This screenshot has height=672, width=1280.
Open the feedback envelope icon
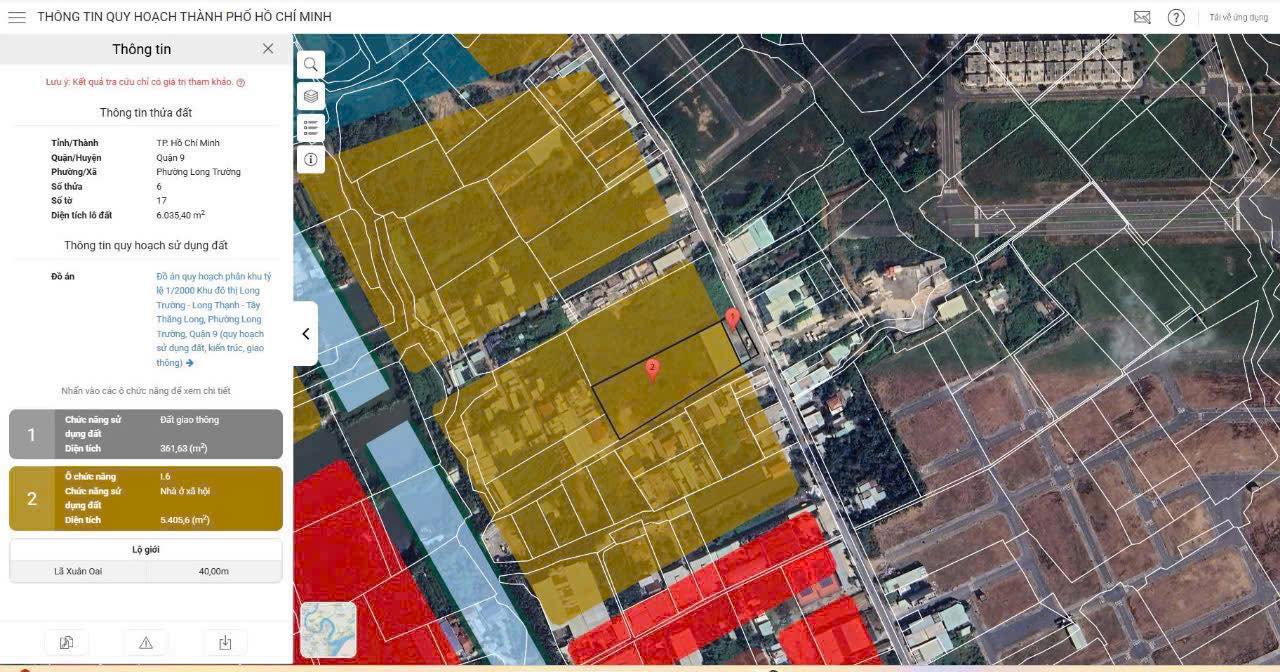(1142, 17)
